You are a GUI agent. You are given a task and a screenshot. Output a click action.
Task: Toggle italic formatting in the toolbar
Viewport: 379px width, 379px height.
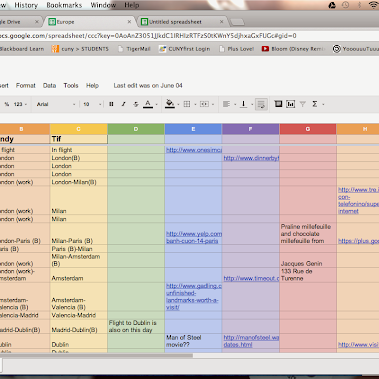click(x=123, y=104)
